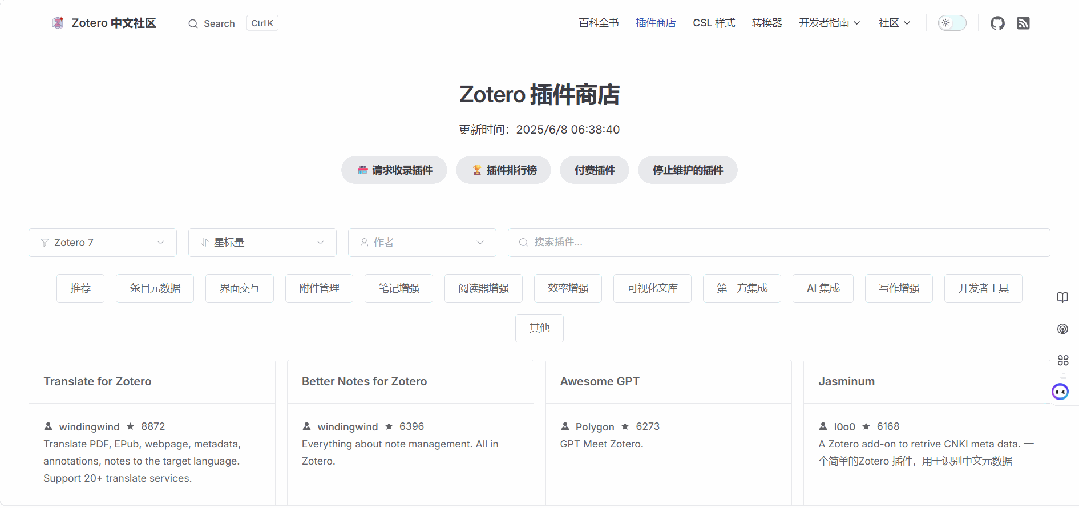Click the four-squares grid icon on right sidebar
This screenshot has width=1079, height=508.
point(1062,360)
